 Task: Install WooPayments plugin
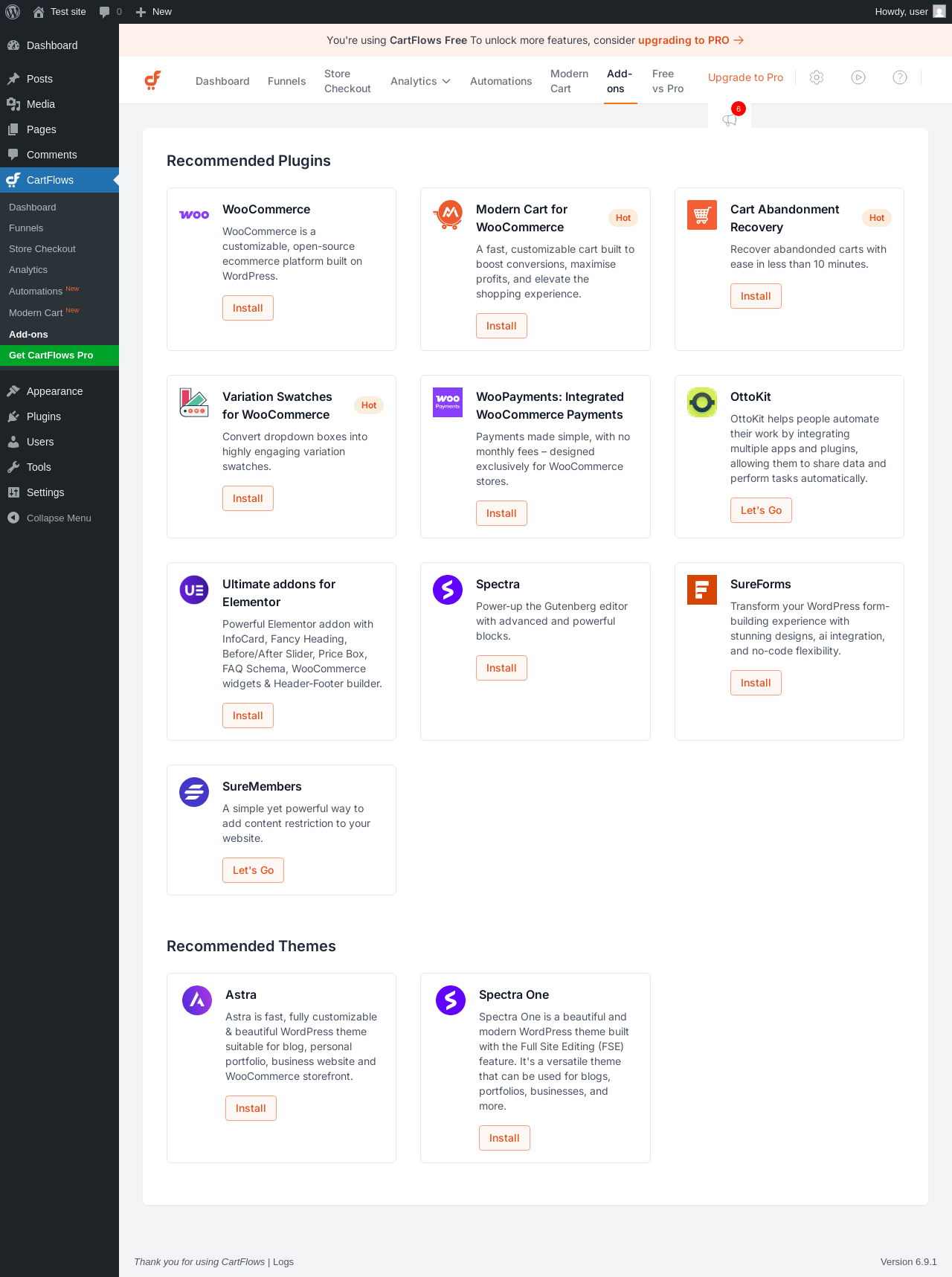coord(501,513)
